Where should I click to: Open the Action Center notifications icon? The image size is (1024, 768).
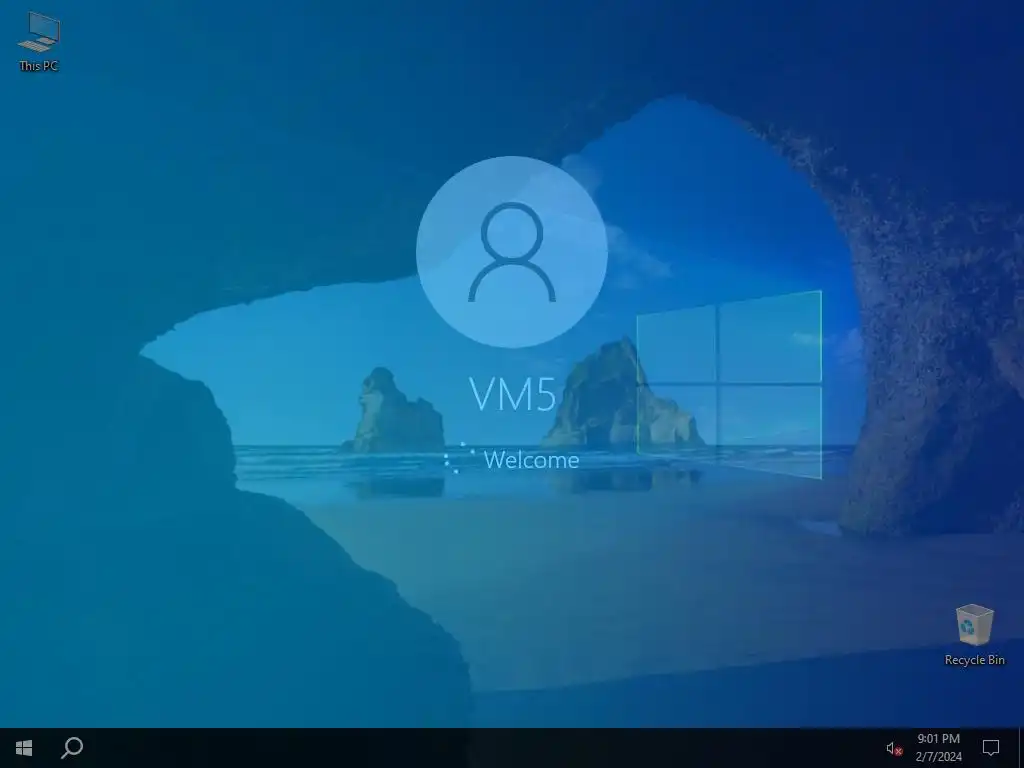coord(991,748)
